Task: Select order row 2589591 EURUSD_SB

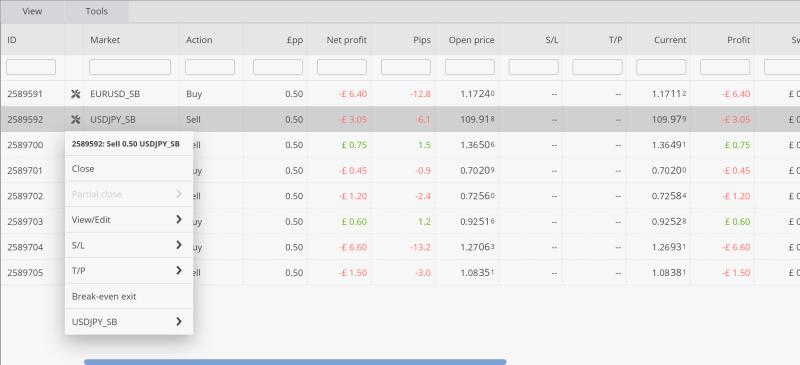Action: coord(400,94)
